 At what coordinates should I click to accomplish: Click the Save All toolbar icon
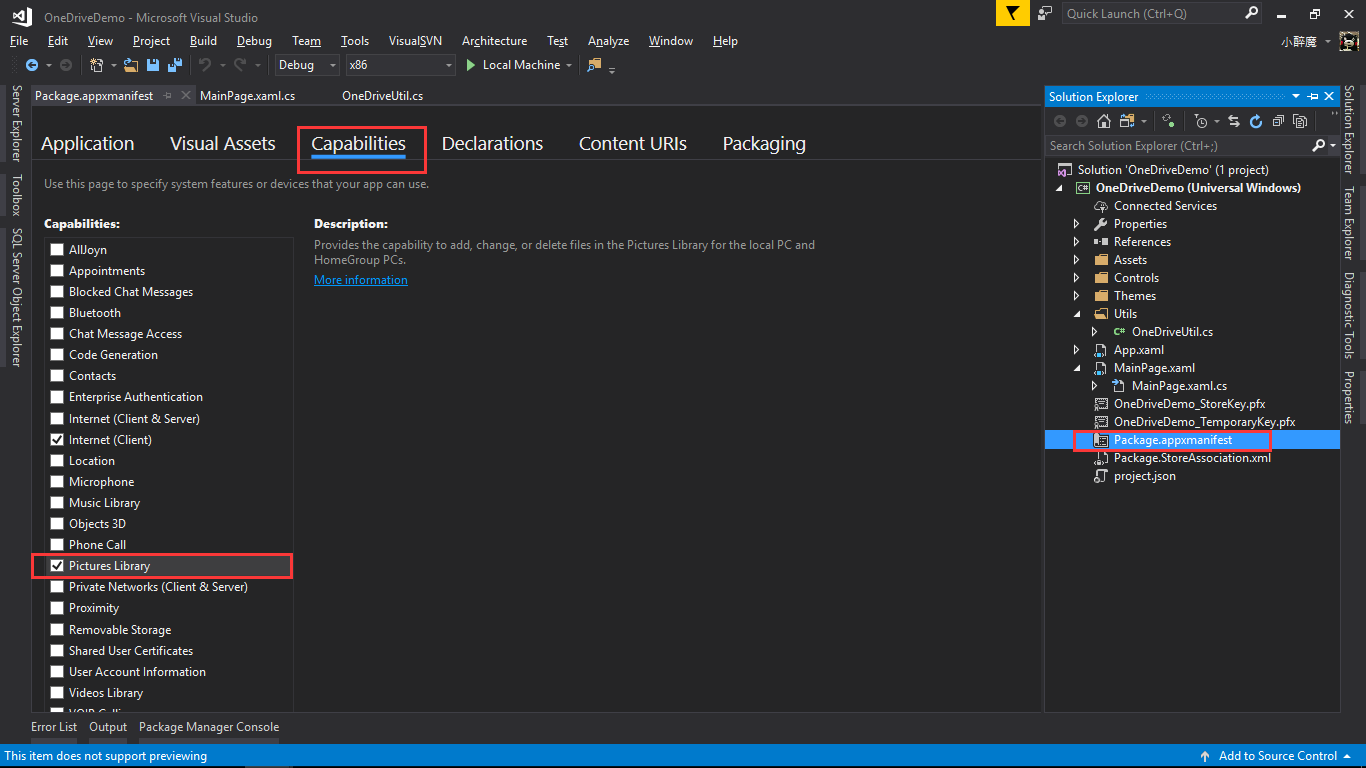[x=175, y=65]
